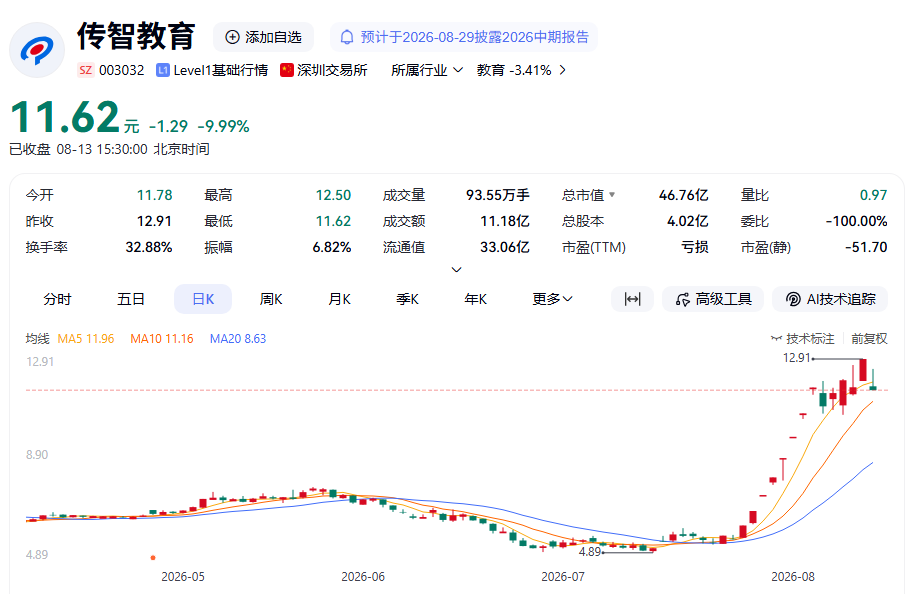Click 振幅 value 6.82%
The width and height of the screenshot is (912, 594).
pos(332,247)
